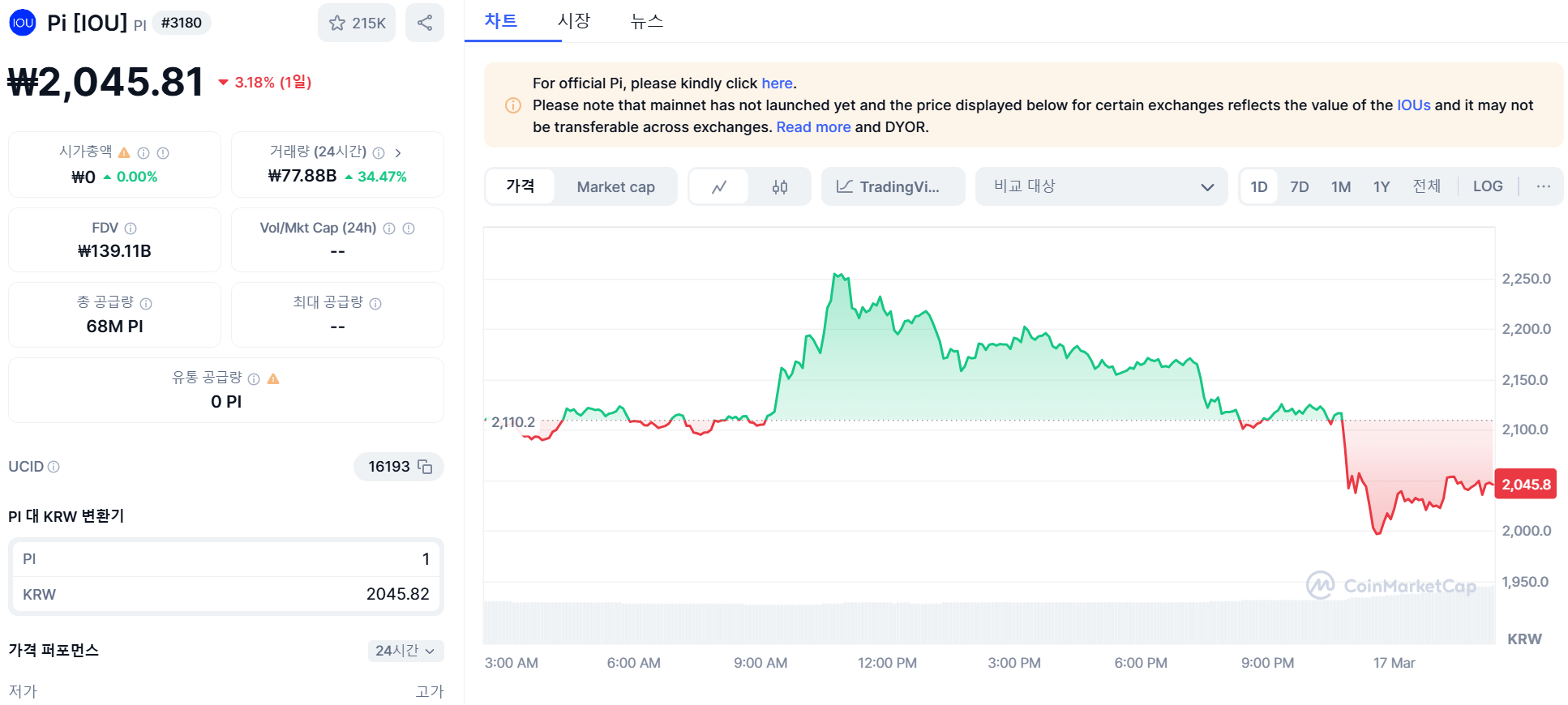Viewport: 1568px width, 705px height.
Task: Click second Vol/Mkt Cap info icon
Action: coord(409,229)
